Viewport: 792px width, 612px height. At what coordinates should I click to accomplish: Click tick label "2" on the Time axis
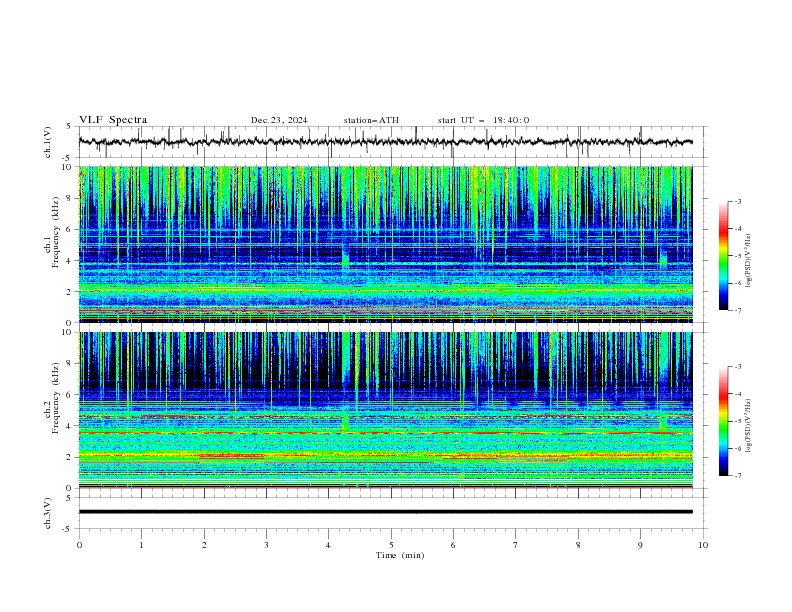pyautogui.click(x=204, y=545)
